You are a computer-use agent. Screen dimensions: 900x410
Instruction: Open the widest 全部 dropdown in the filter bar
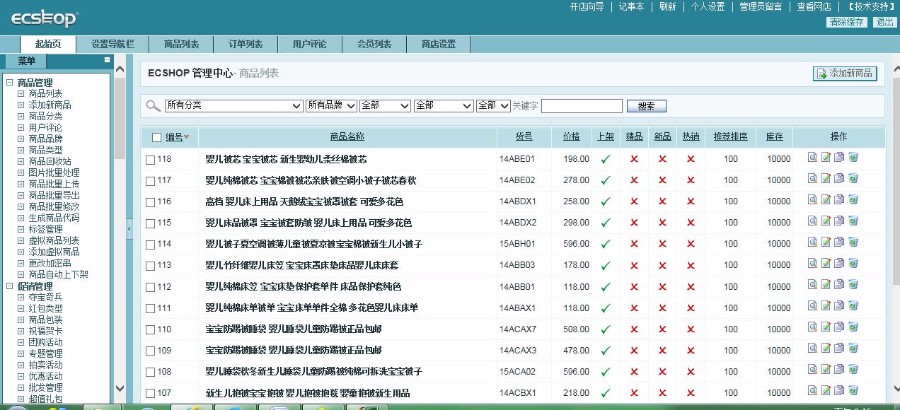(443, 106)
